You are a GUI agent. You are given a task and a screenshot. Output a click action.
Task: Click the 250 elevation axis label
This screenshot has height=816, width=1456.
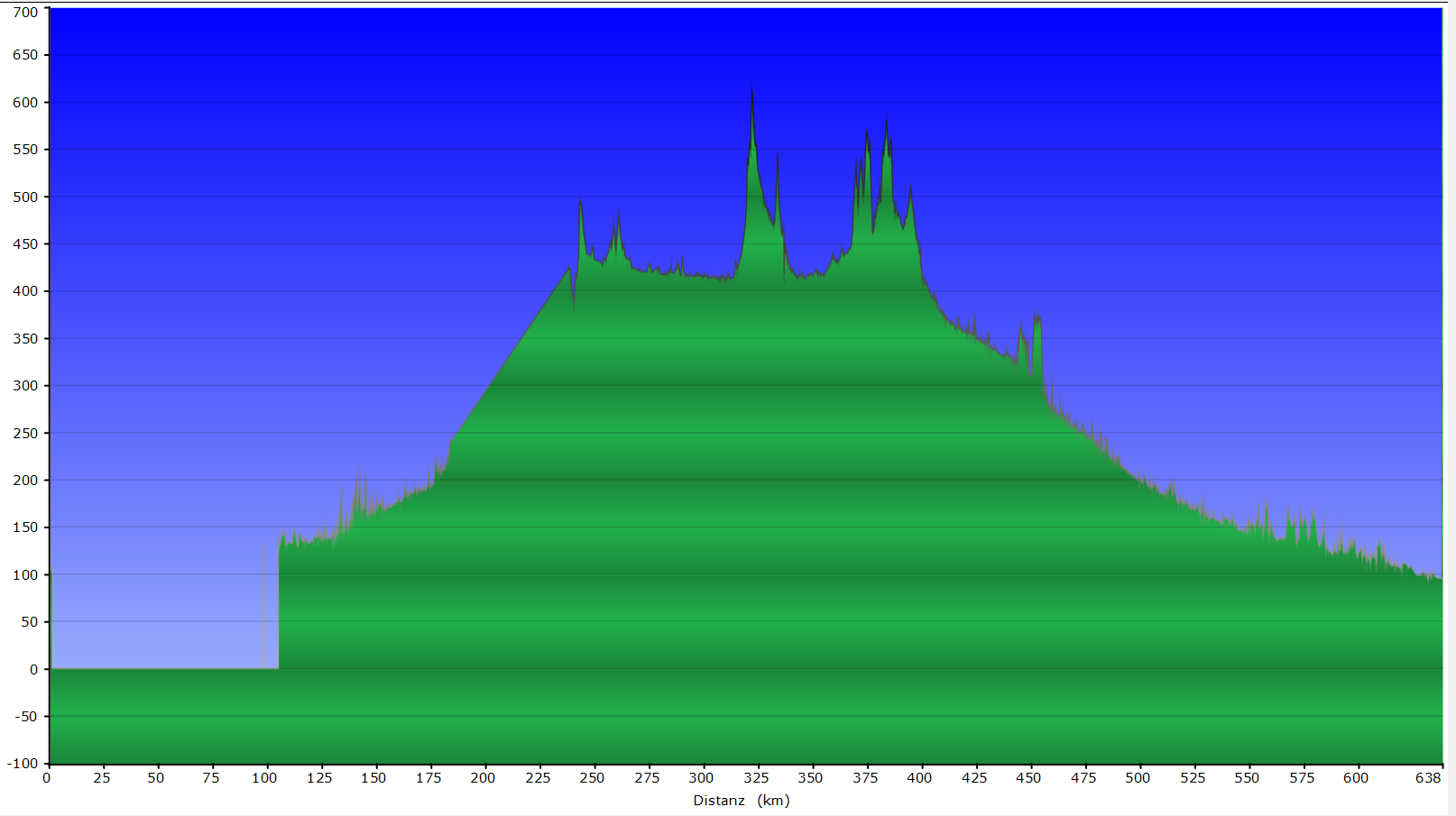coord(25,434)
